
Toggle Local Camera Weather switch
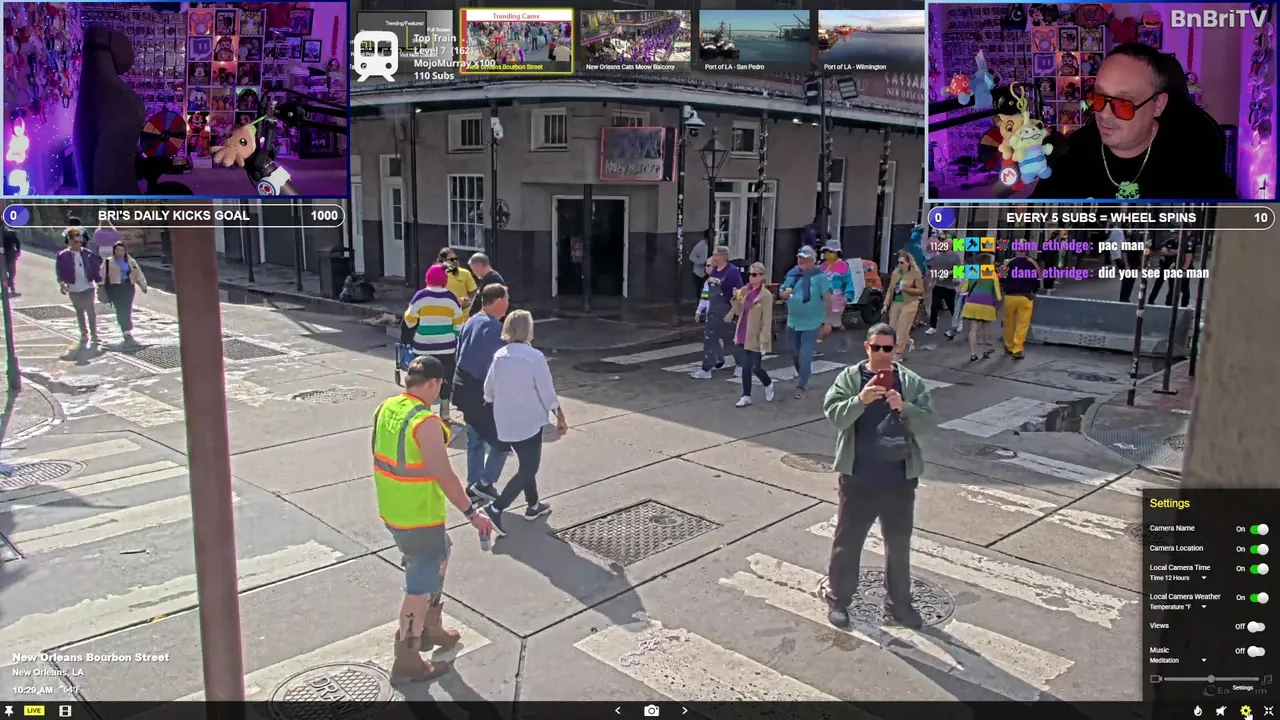1259,598
